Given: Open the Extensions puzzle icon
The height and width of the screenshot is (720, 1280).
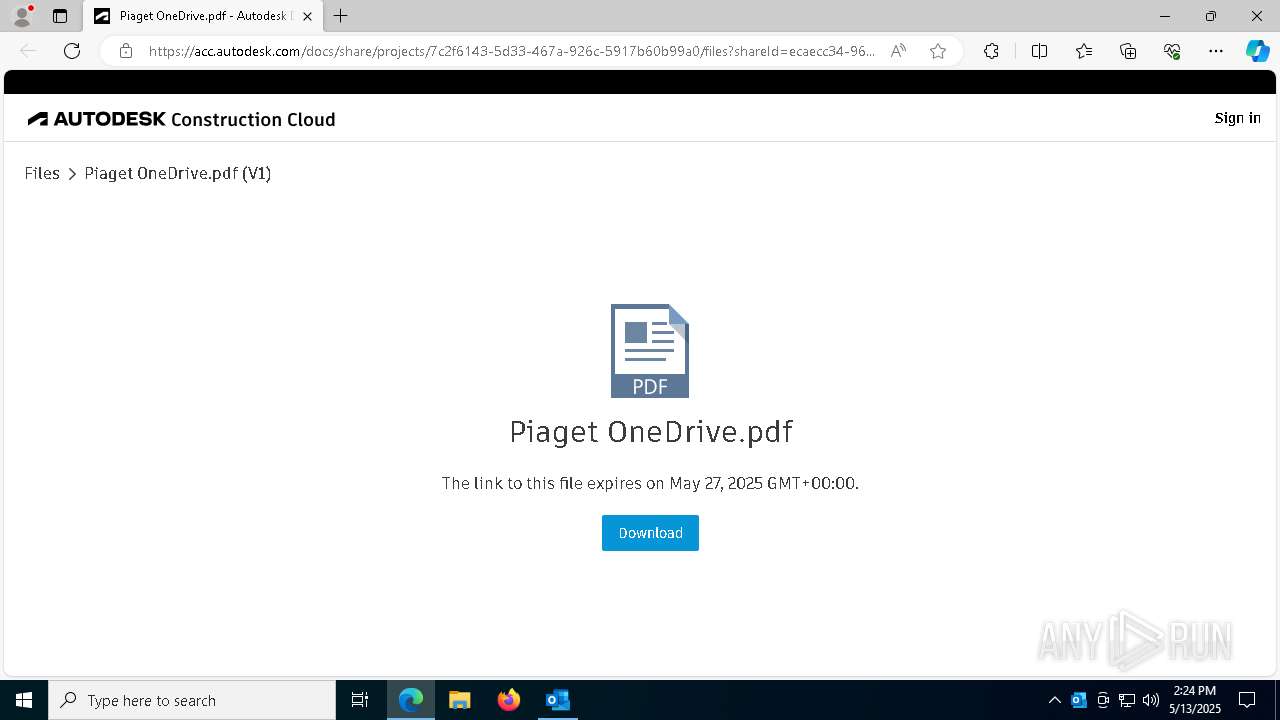Looking at the screenshot, I should [991, 51].
